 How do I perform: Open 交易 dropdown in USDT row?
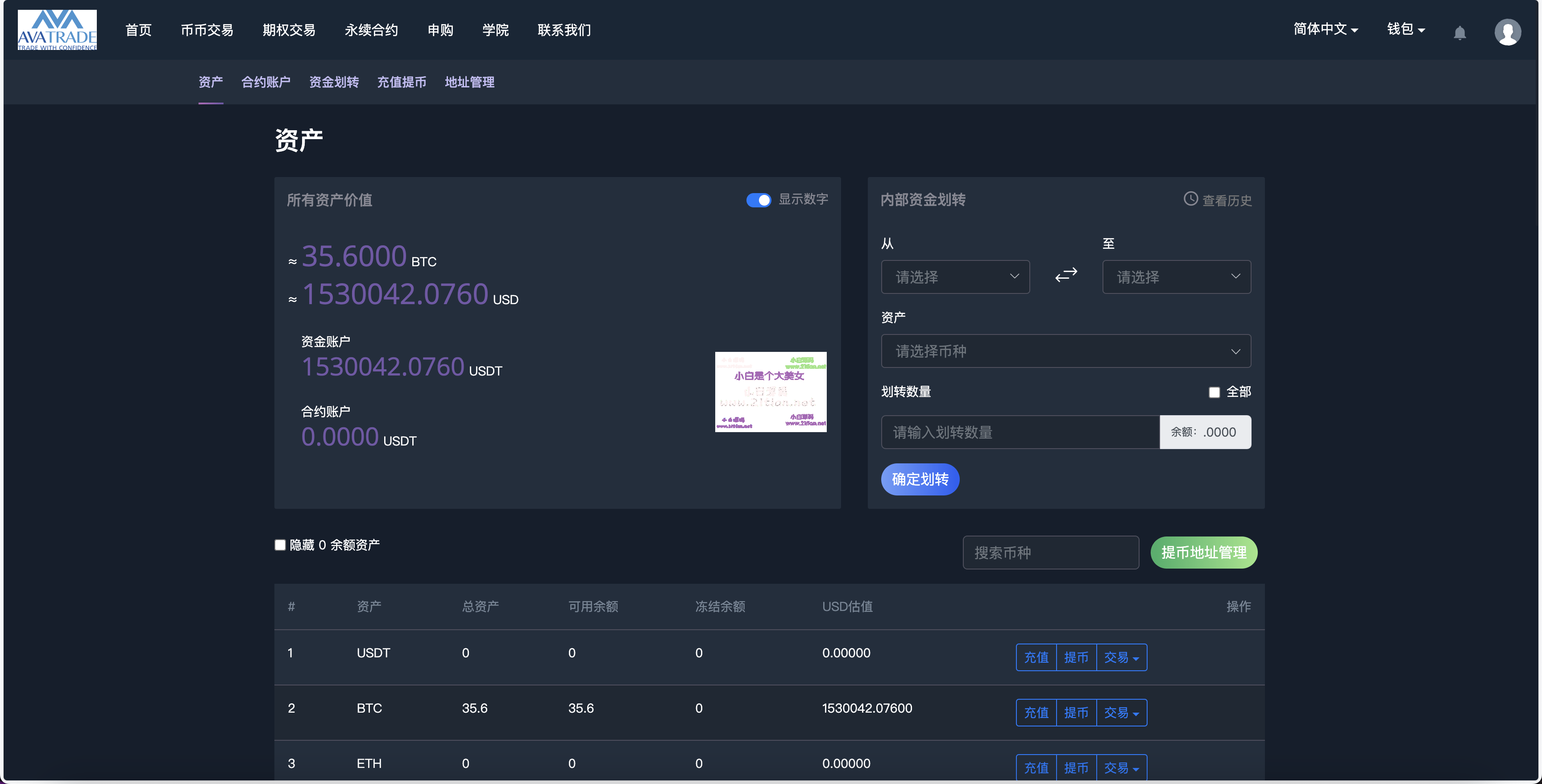pos(1121,657)
